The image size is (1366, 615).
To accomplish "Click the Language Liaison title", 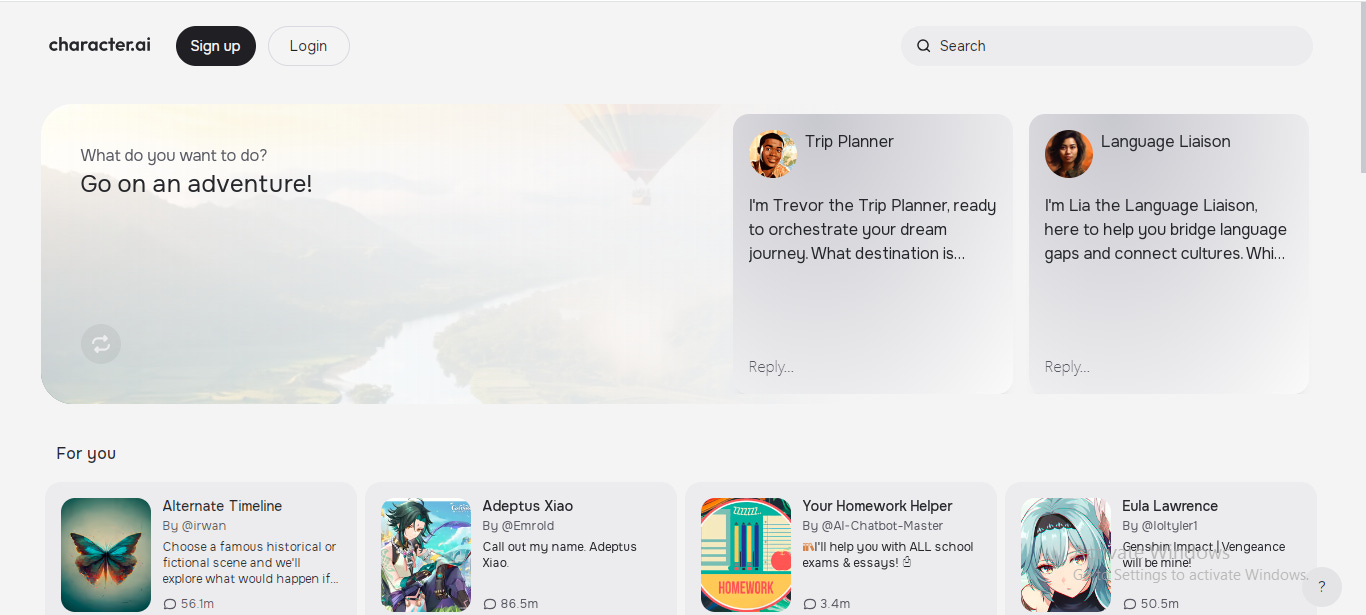I will (x=1165, y=141).
